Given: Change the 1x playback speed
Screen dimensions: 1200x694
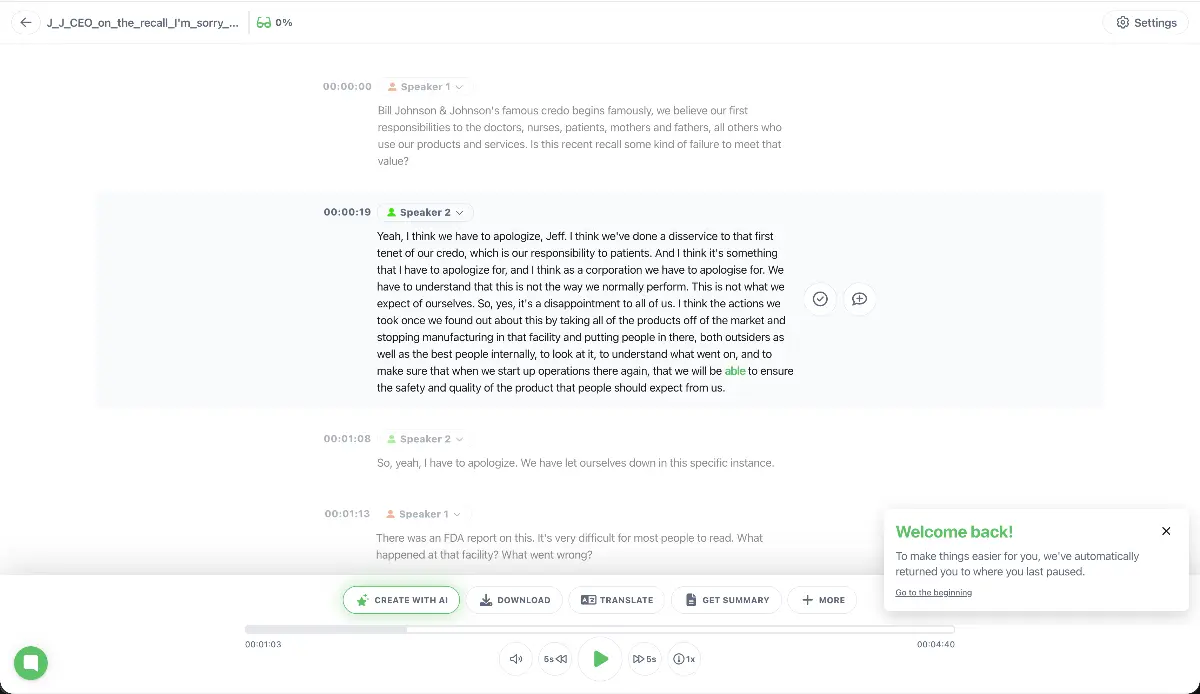Looking at the screenshot, I should [685, 659].
